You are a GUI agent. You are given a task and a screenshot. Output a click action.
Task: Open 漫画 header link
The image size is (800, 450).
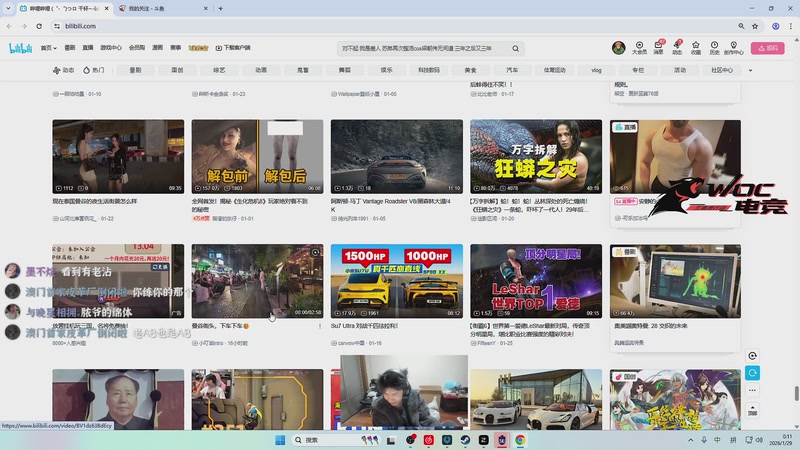[x=158, y=48]
